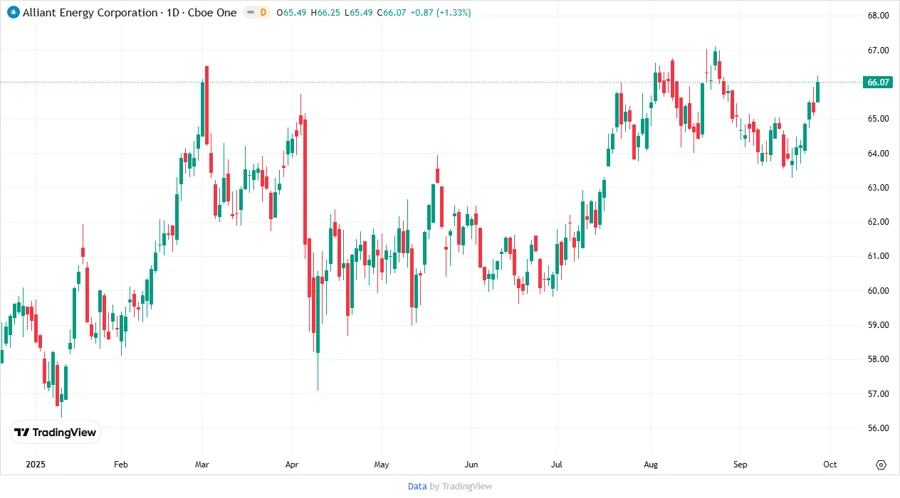Click the Alliant Energy logo icon
The image size is (900, 498).
click(13, 12)
